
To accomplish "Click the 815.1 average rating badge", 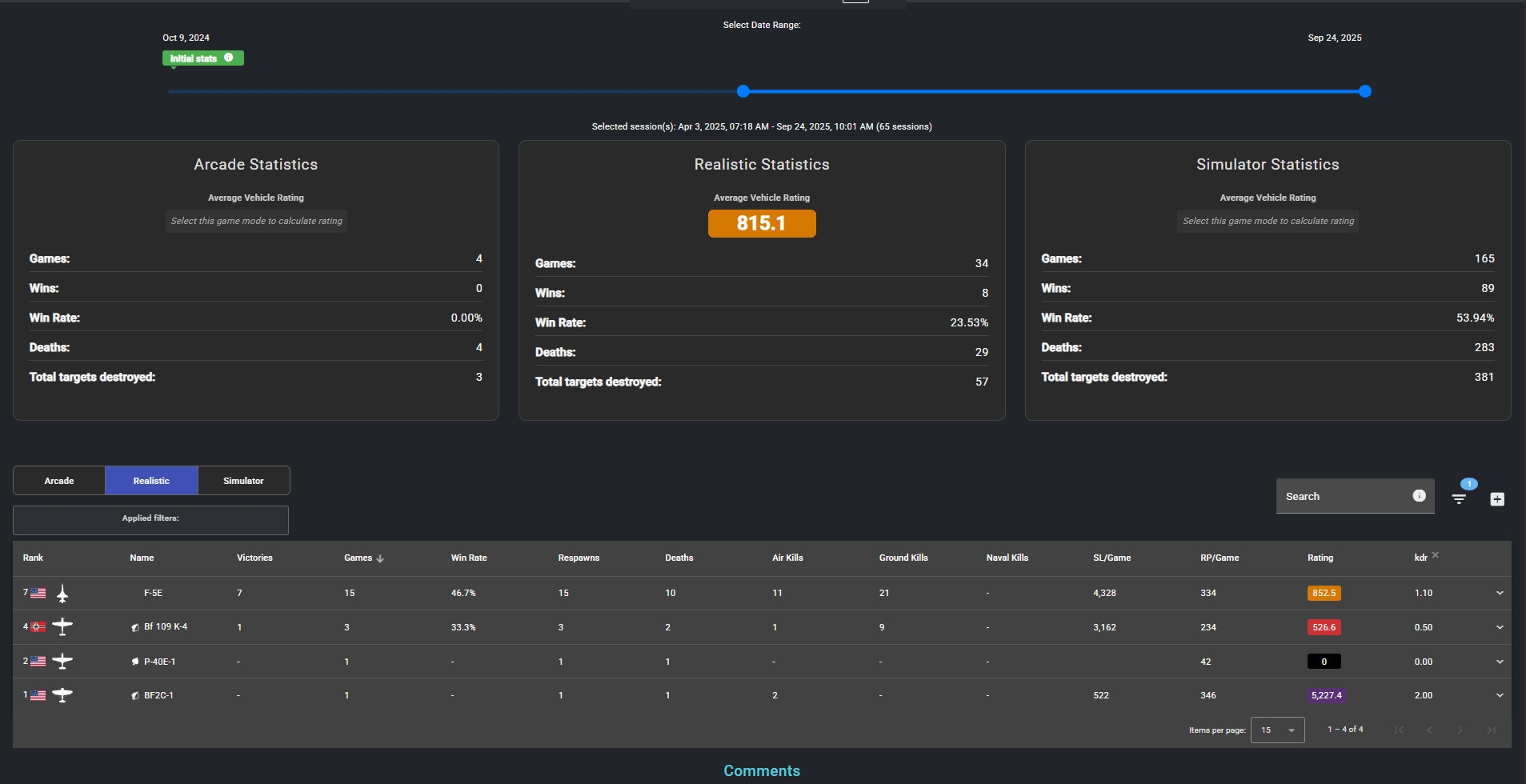I will (762, 223).
